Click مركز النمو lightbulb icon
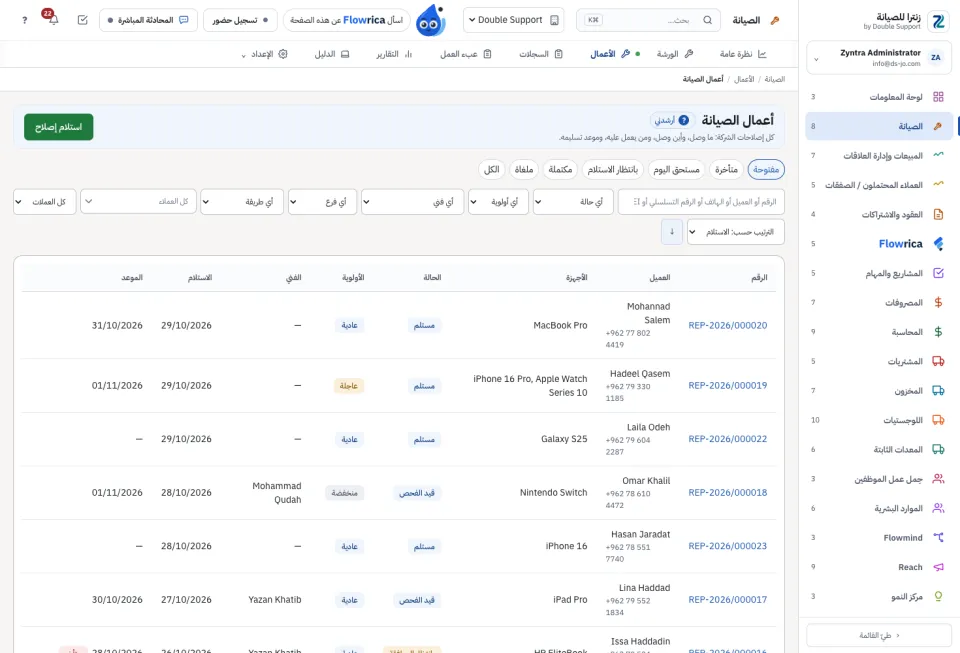The width and height of the screenshot is (960, 653). coord(938,596)
